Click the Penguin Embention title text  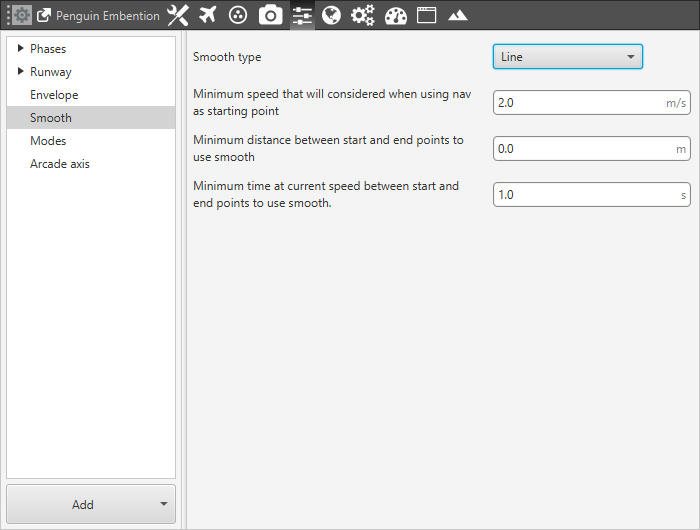click(108, 16)
